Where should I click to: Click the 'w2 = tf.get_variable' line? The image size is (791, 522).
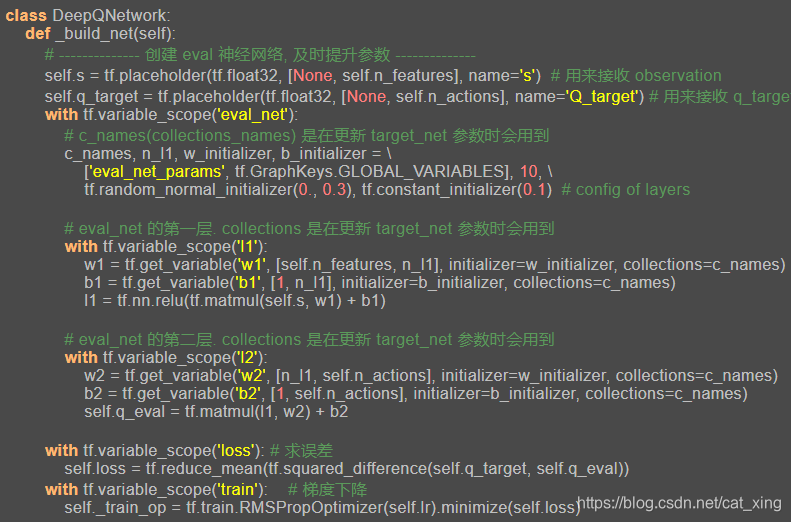tap(431, 376)
